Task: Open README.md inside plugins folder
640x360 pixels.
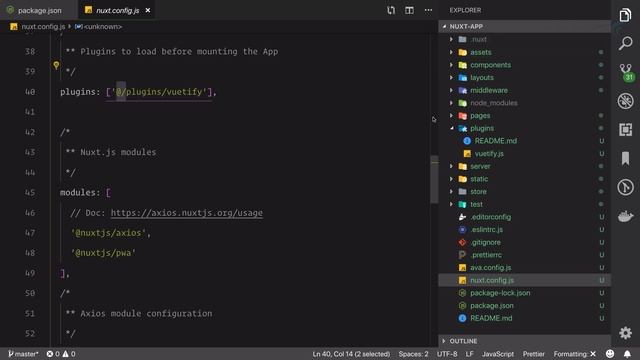Action: tap(524, 141)
